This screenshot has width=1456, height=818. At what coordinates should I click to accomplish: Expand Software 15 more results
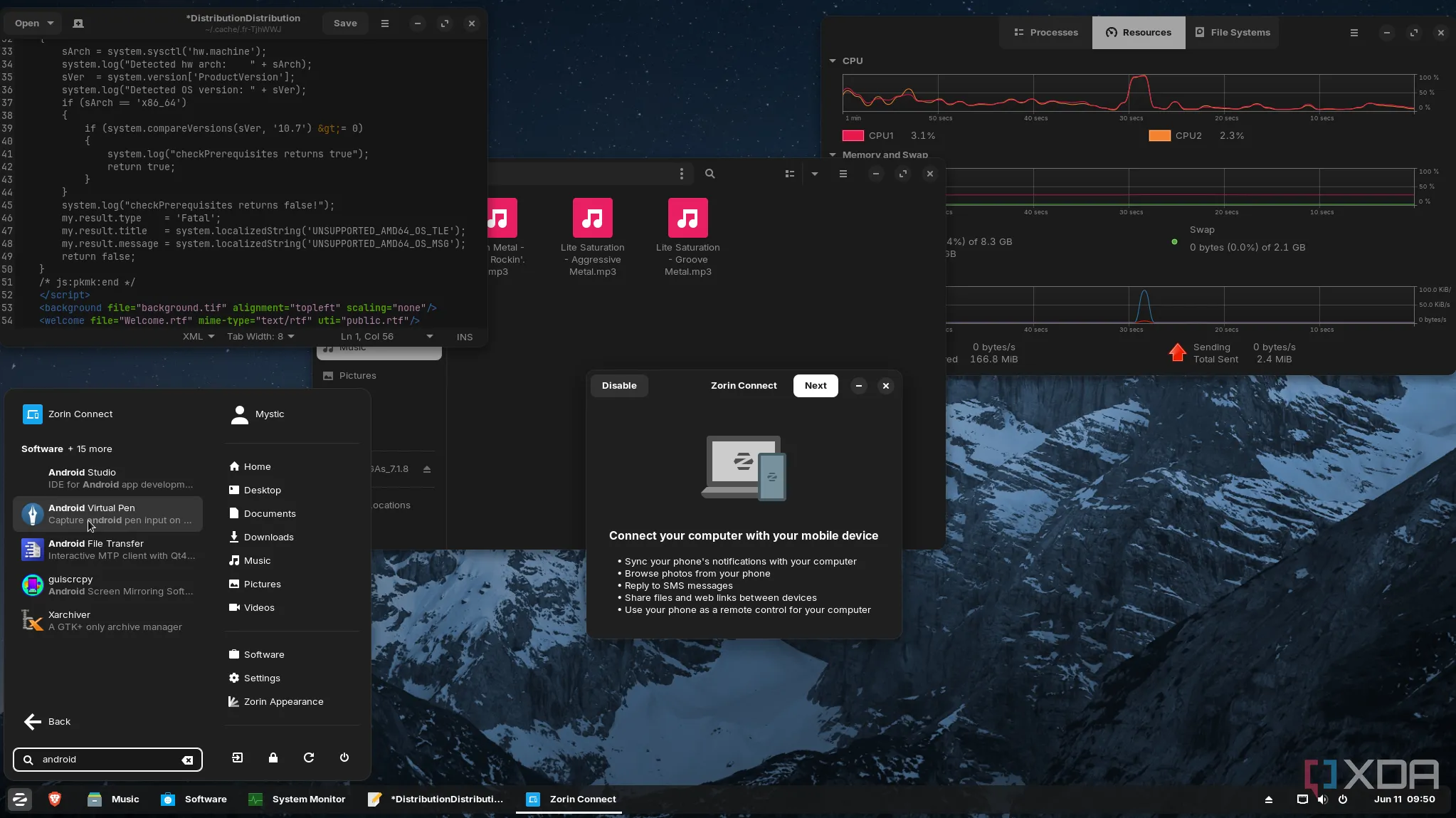click(x=67, y=449)
